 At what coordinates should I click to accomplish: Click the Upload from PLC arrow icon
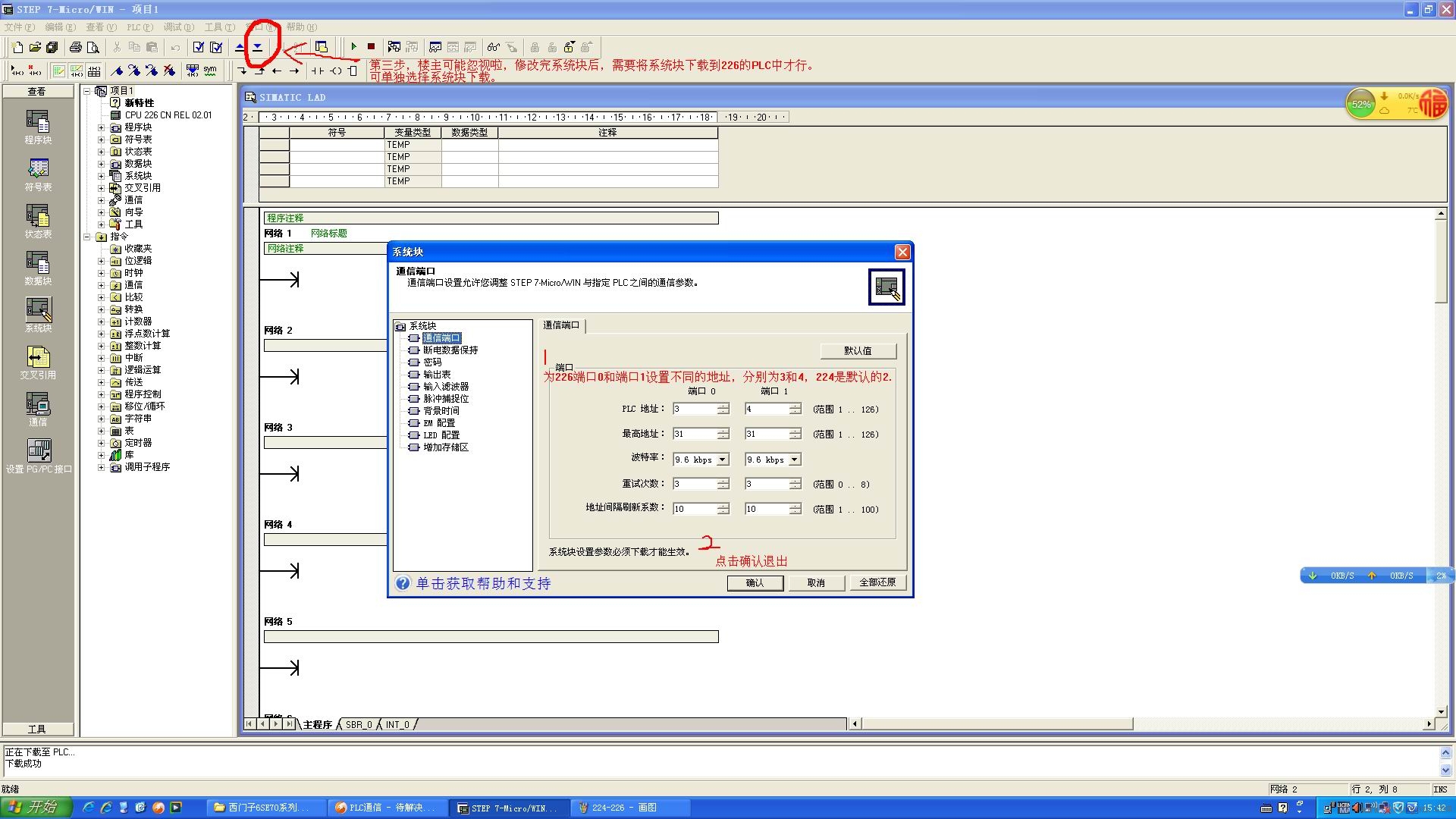tap(240, 47)
